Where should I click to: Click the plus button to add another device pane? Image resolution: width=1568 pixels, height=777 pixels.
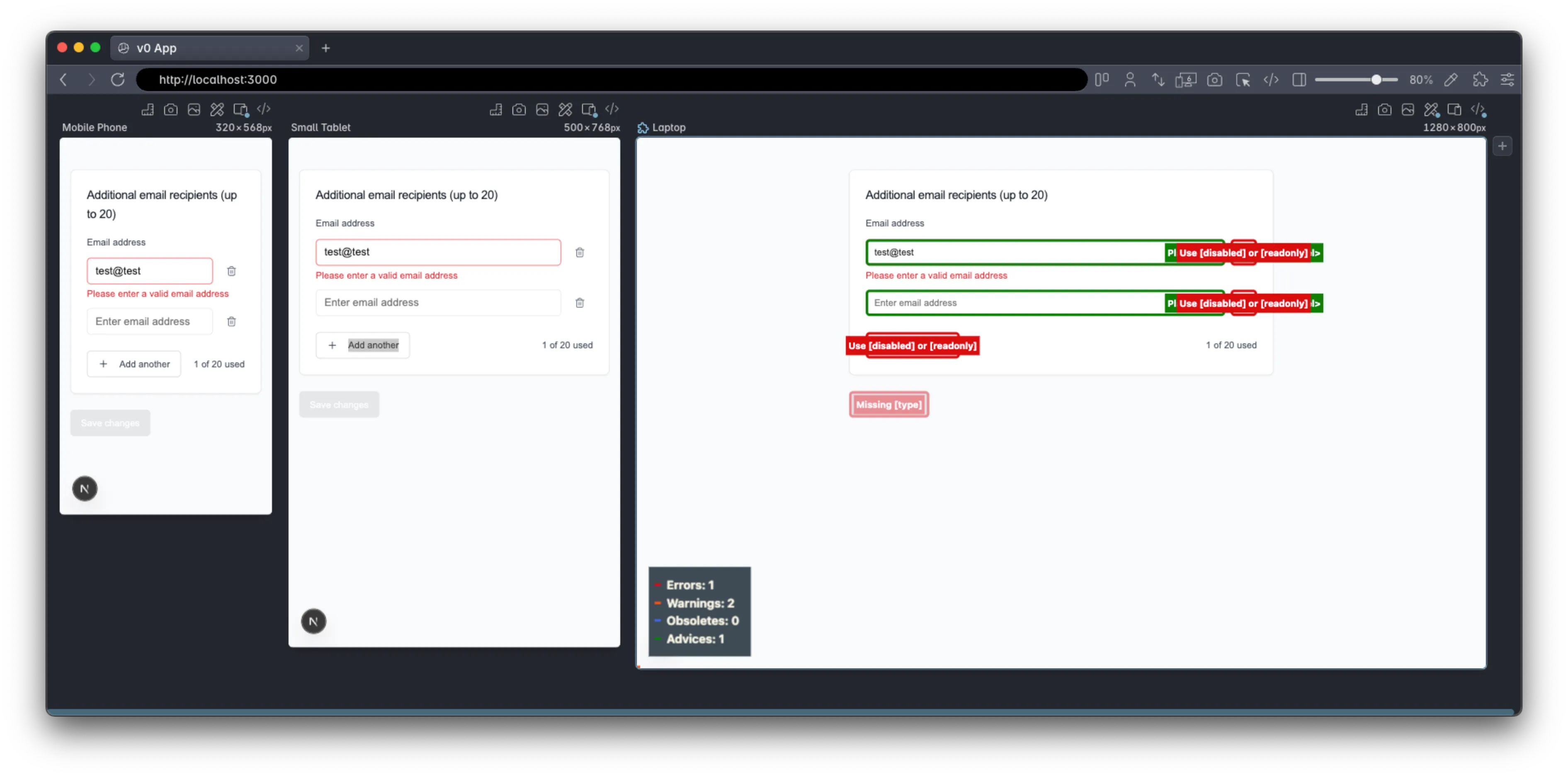(1503, 146)
